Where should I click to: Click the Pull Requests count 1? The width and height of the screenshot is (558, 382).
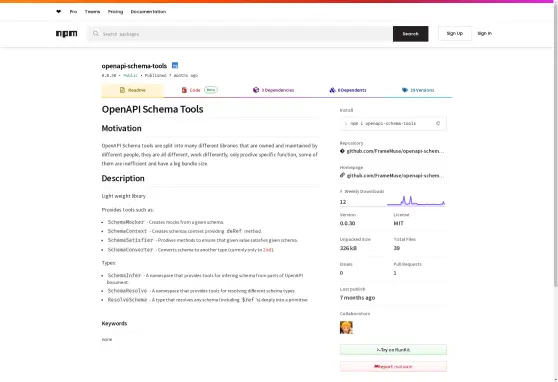pyautogui.click(x=395, y=273)
